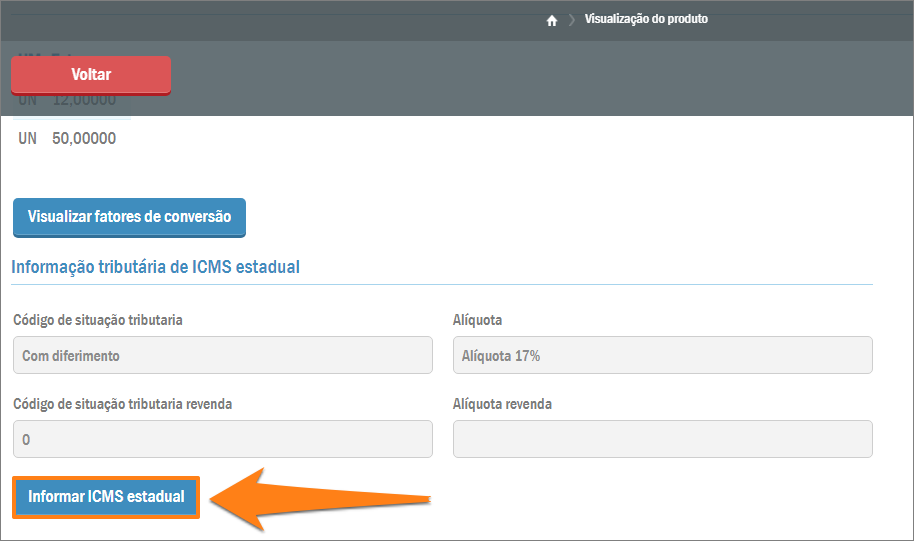The height and width of the screenshot is (541, 914).
Task: Open the Visualização do produto breadcrumb
Action: click(646, 19)
